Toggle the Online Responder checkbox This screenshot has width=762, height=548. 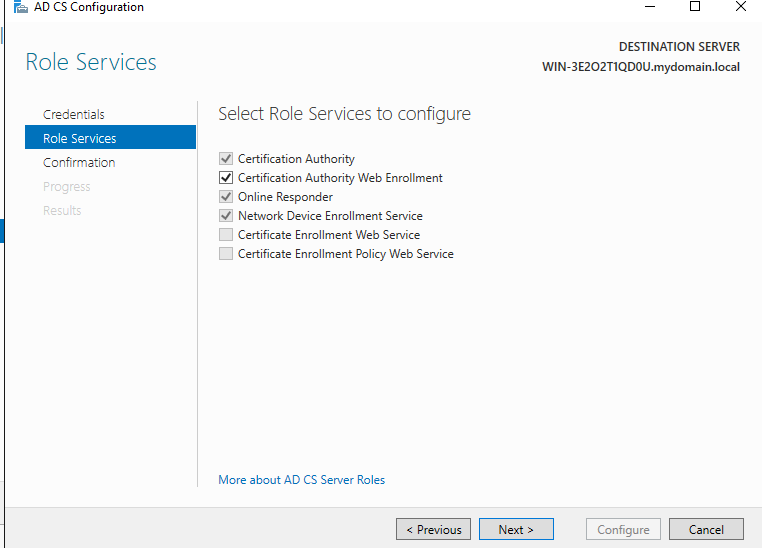[225, 197]
